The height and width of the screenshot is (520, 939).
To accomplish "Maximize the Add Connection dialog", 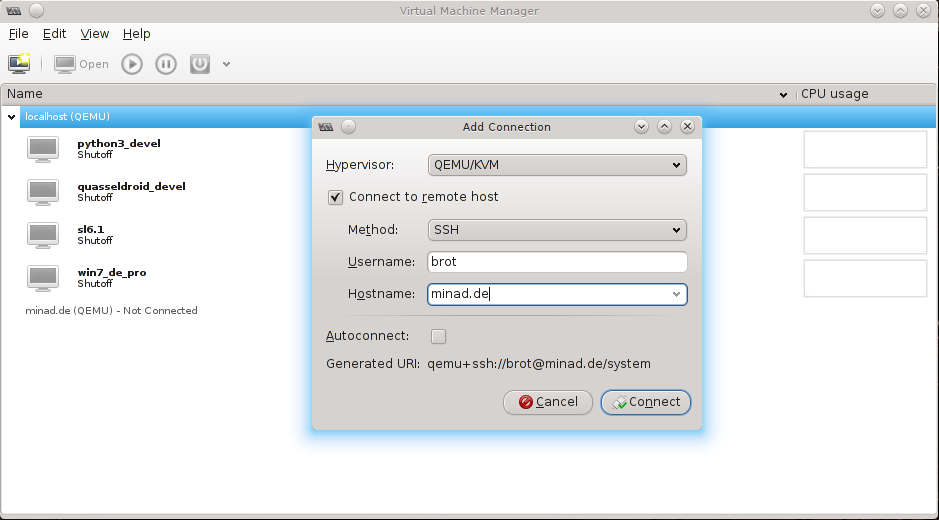I will [x=664, y=126].
